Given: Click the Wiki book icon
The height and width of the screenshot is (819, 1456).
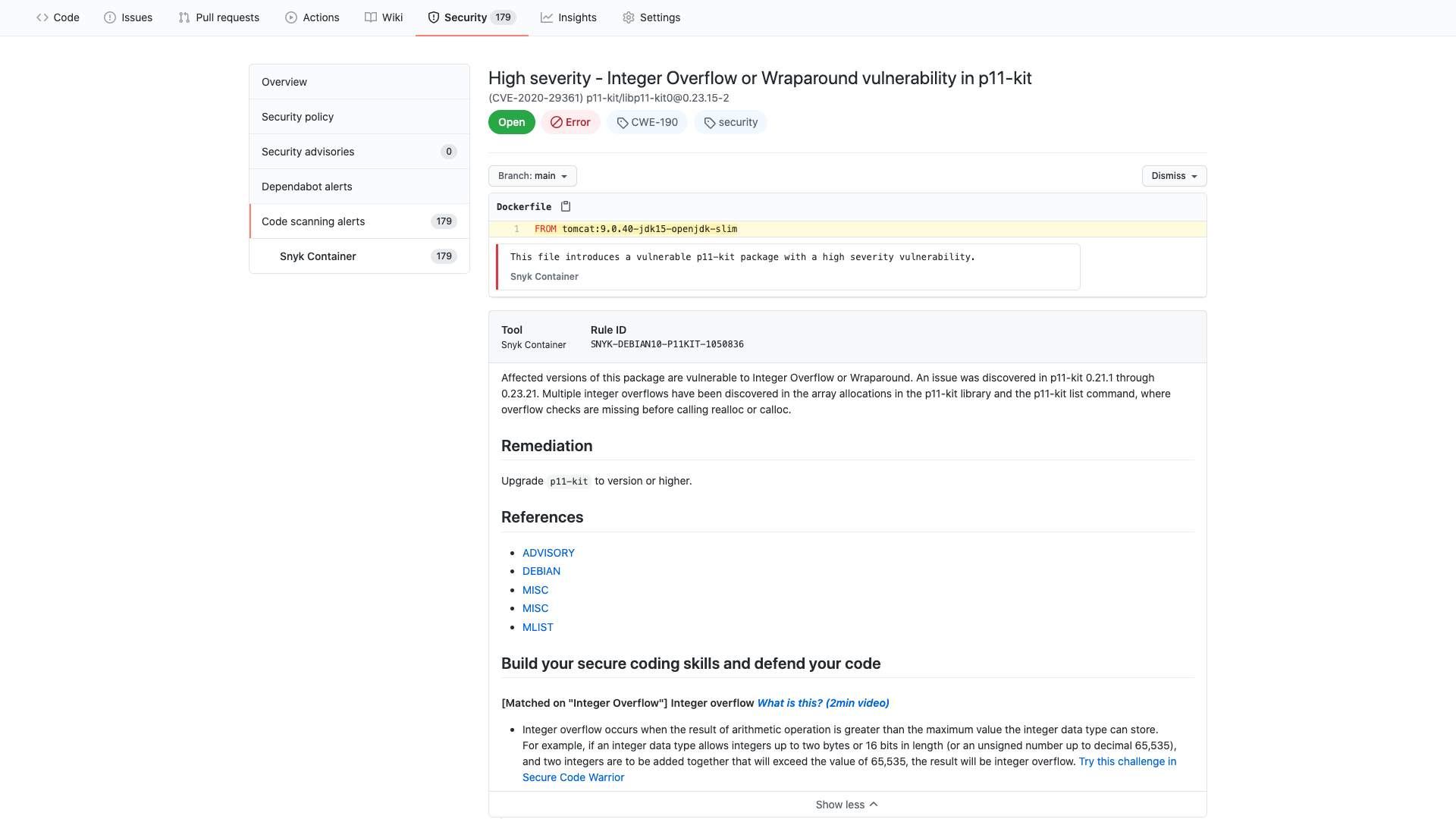Looking at the screenshot, I should coord(369,17).
